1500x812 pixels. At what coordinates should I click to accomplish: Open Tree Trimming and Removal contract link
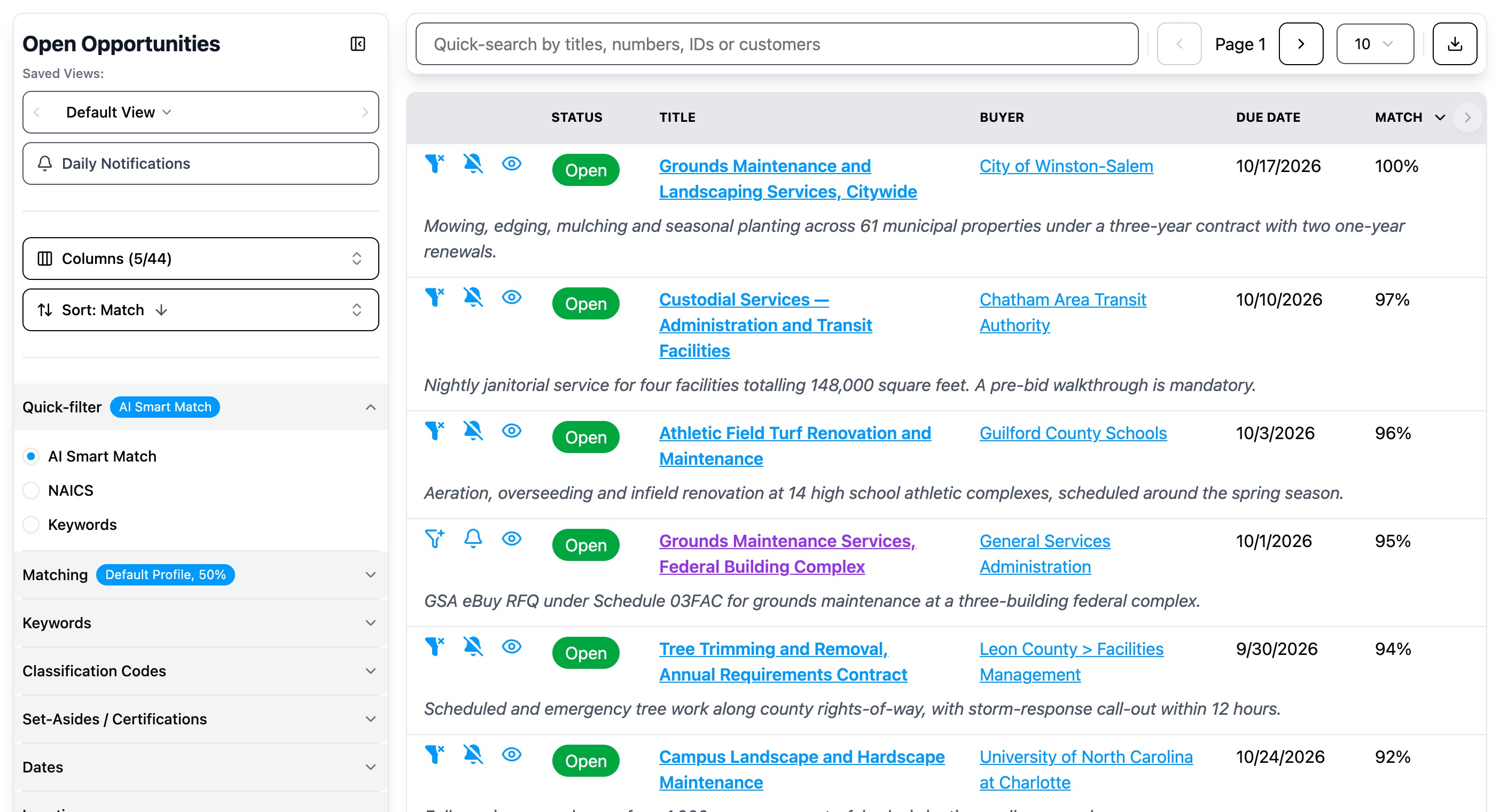coord(783,662)
